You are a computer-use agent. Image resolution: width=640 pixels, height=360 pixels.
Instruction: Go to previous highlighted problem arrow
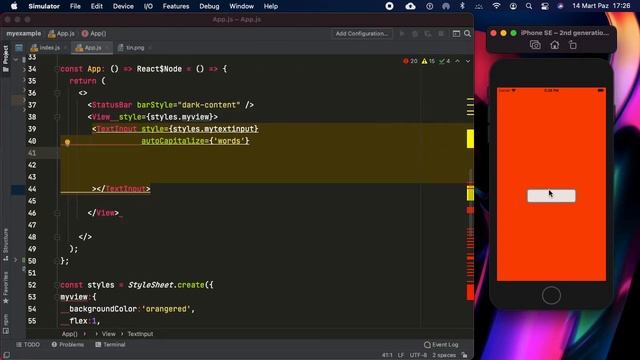[458, 61]
